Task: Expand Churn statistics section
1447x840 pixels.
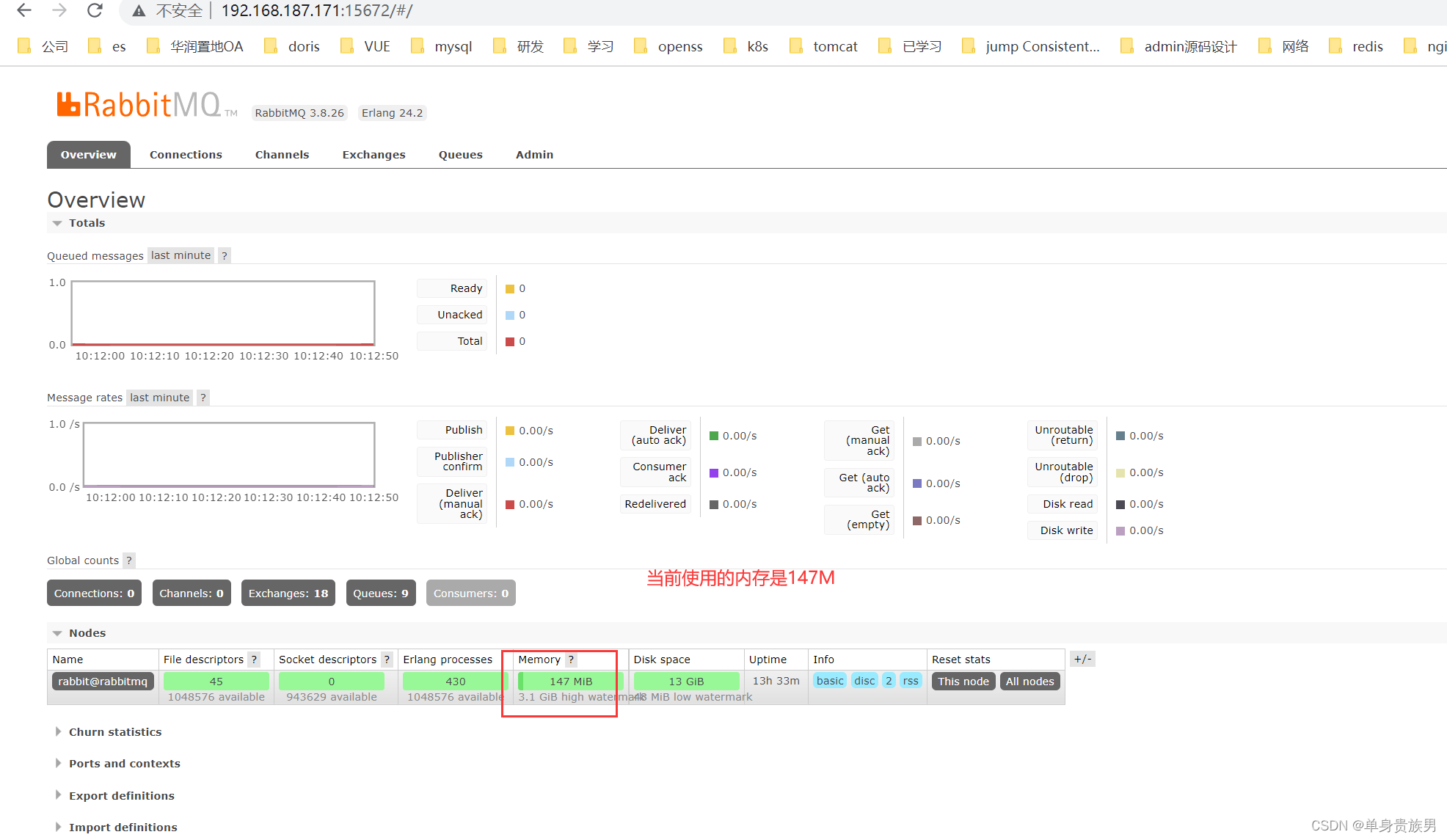Action: 108,732
